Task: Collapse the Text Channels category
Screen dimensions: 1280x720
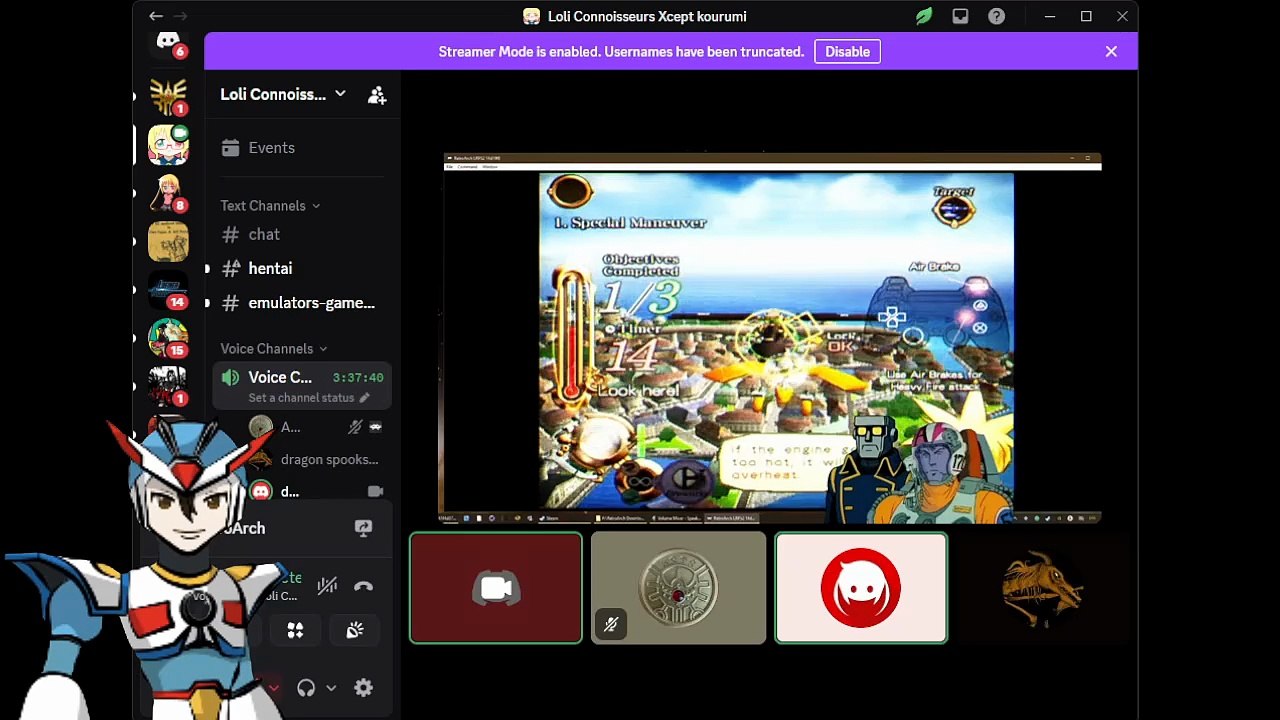Action: pyautogui.click(x=270, y=206)
